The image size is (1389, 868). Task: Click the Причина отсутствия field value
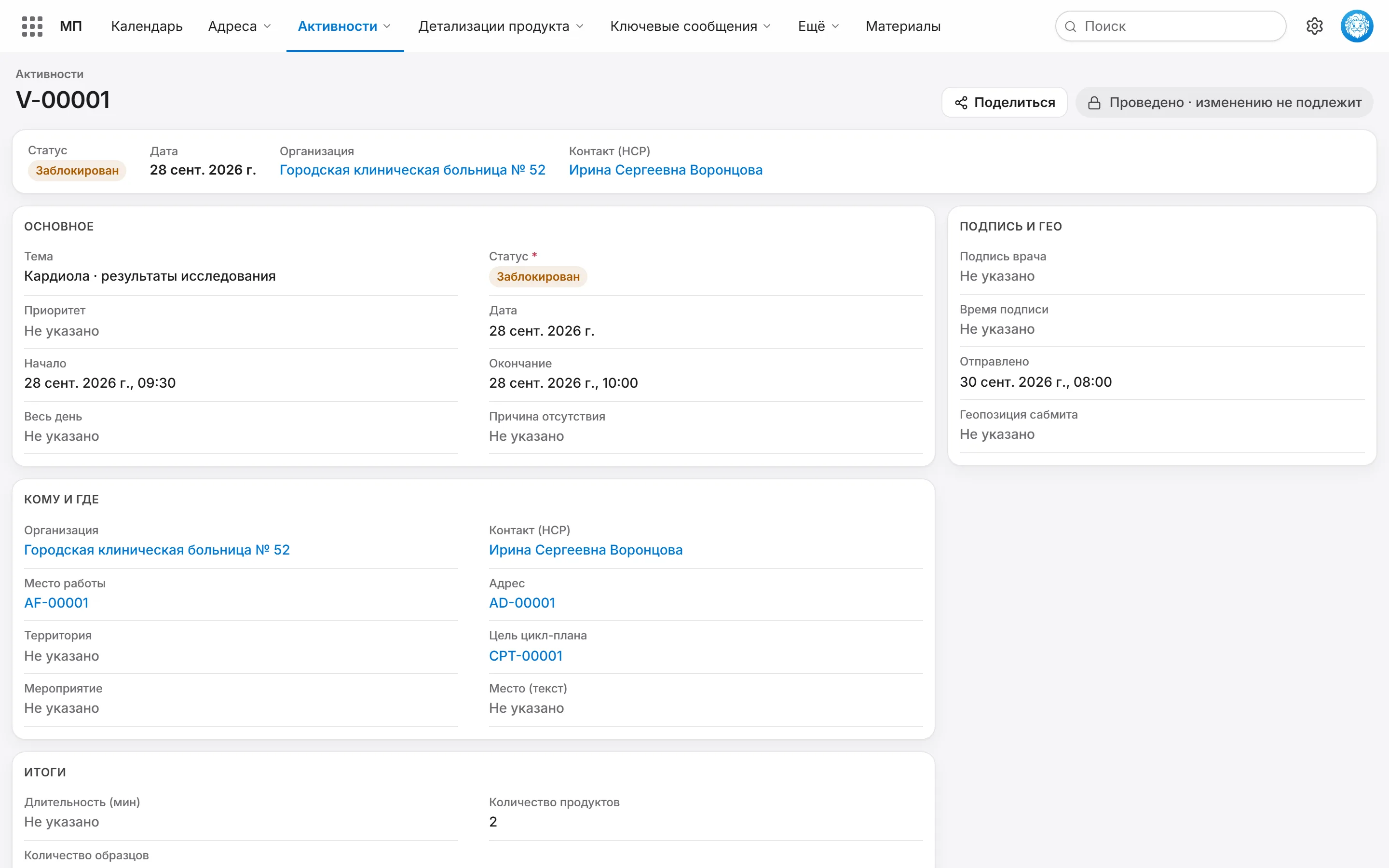[x=526, y=436]
